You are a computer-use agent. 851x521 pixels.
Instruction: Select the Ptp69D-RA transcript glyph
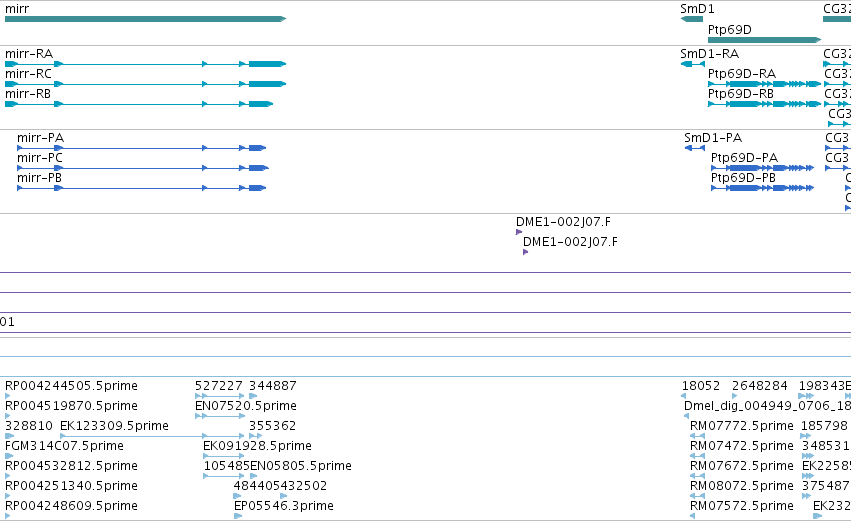(x=764, y=84)
